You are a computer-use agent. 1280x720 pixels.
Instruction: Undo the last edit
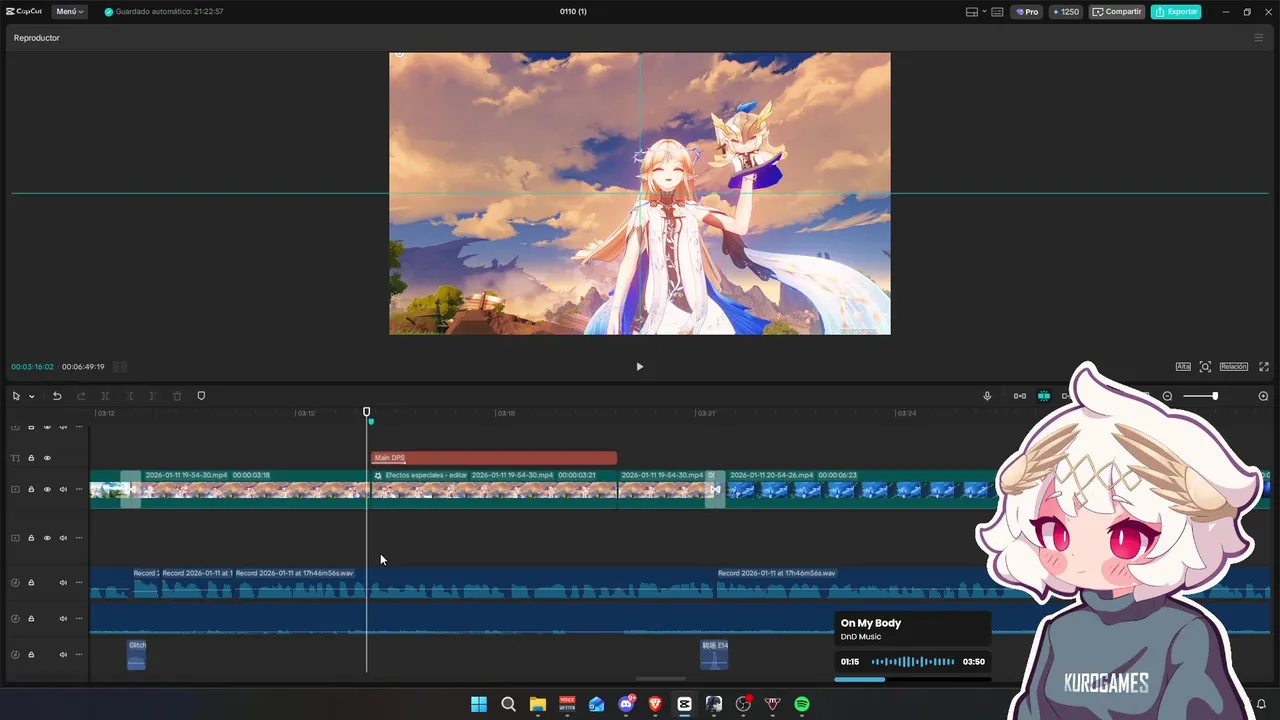click(57, 396)
